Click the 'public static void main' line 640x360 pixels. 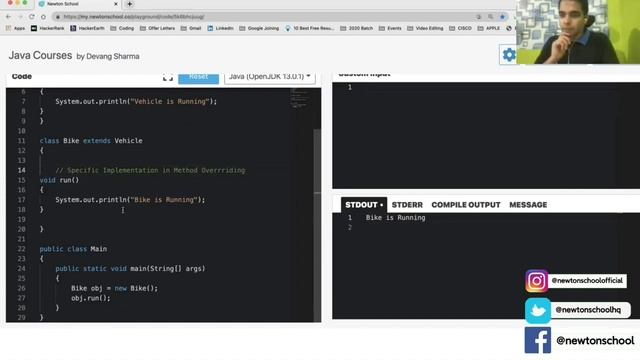[130, 269]
